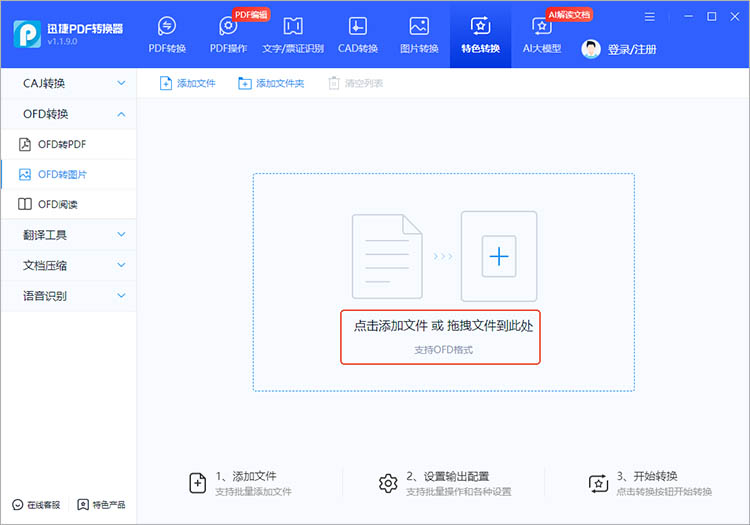This screenshot has width=750, height=525.
Task: Click the 清空列表 button text
Action: point(364,84)
